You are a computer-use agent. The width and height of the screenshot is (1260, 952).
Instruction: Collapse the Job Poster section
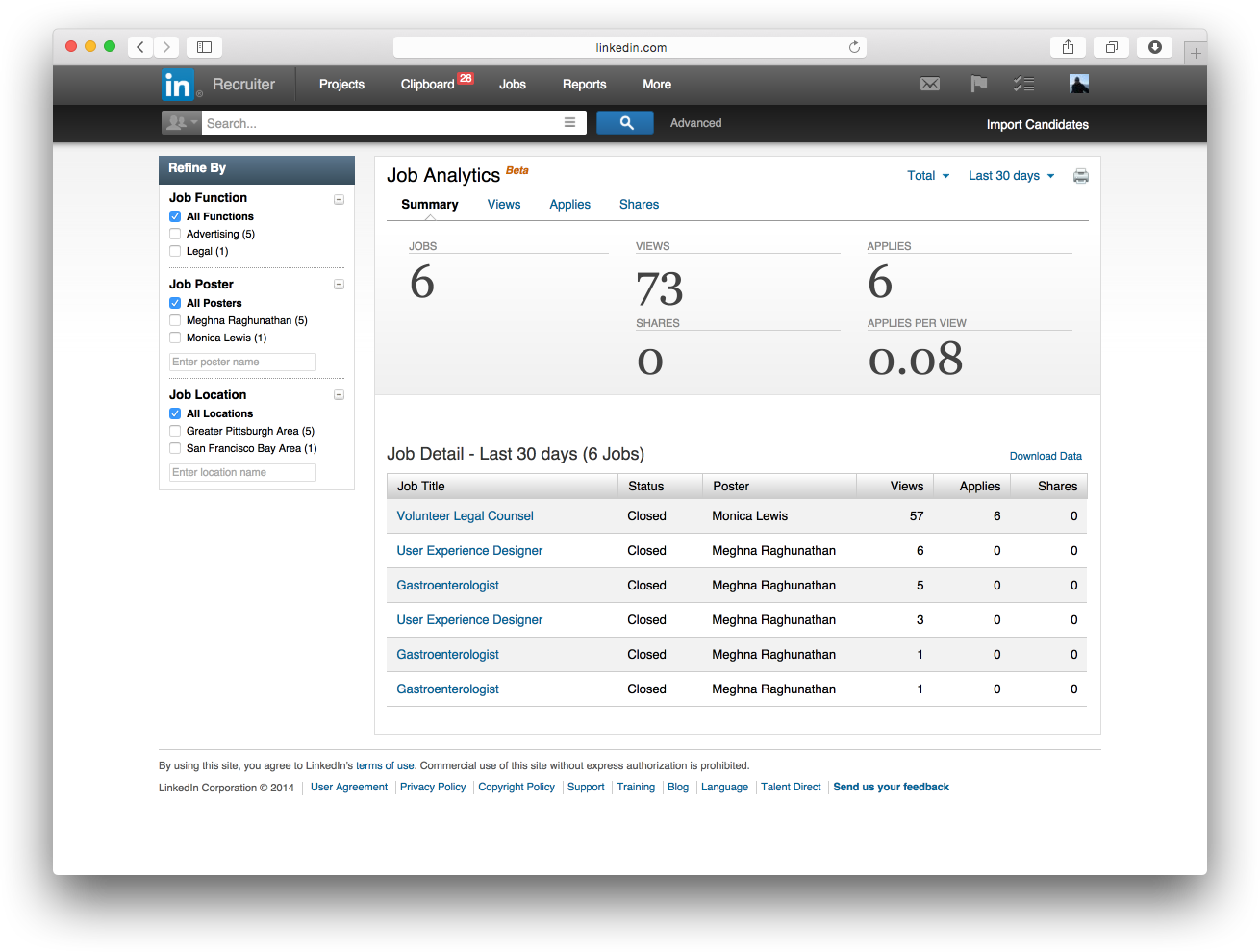coord(339,285)
